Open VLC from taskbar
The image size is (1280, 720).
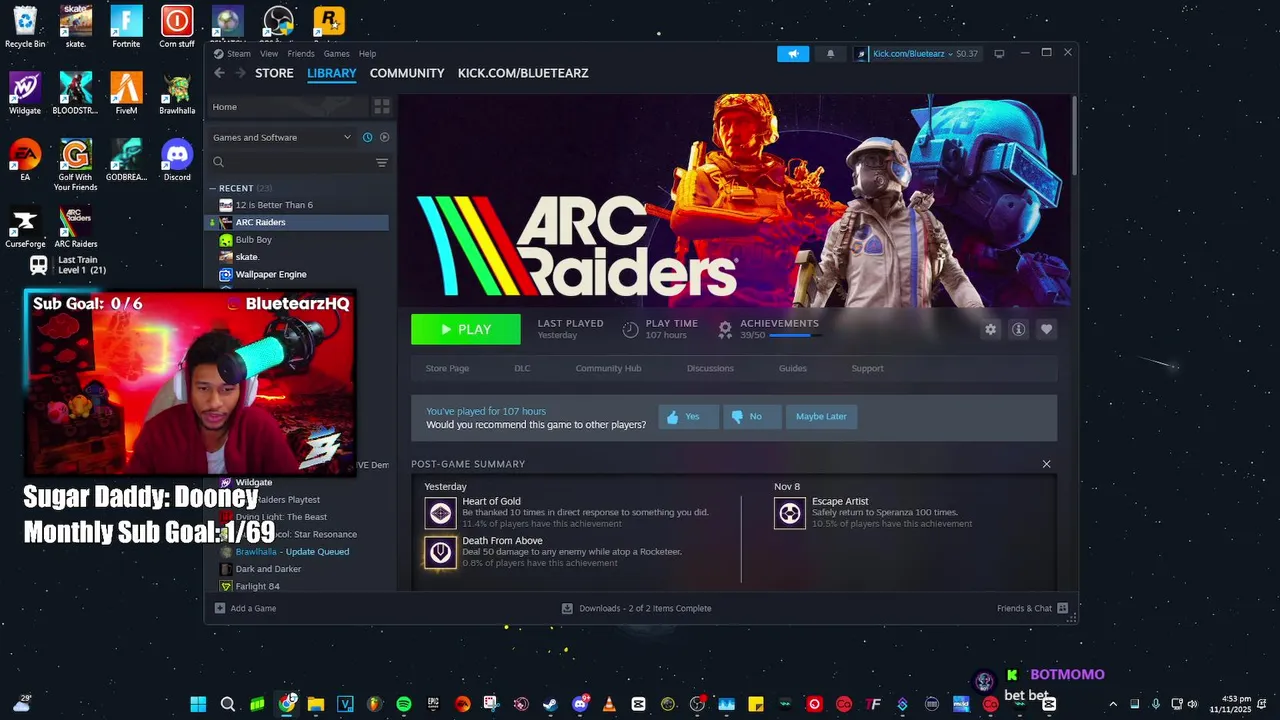click(x=609, y=704)
